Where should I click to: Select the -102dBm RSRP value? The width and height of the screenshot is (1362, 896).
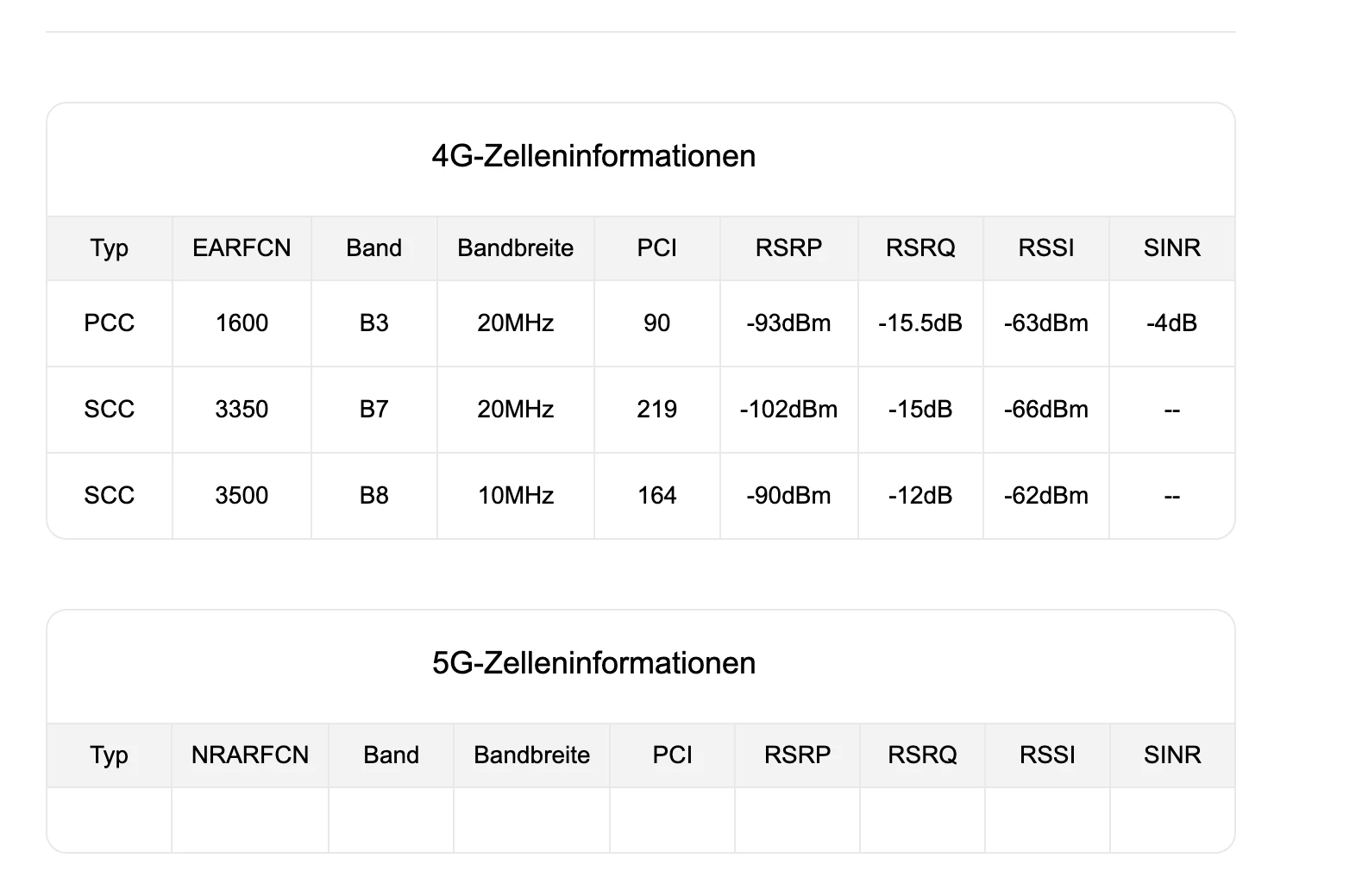coord(788,410)
